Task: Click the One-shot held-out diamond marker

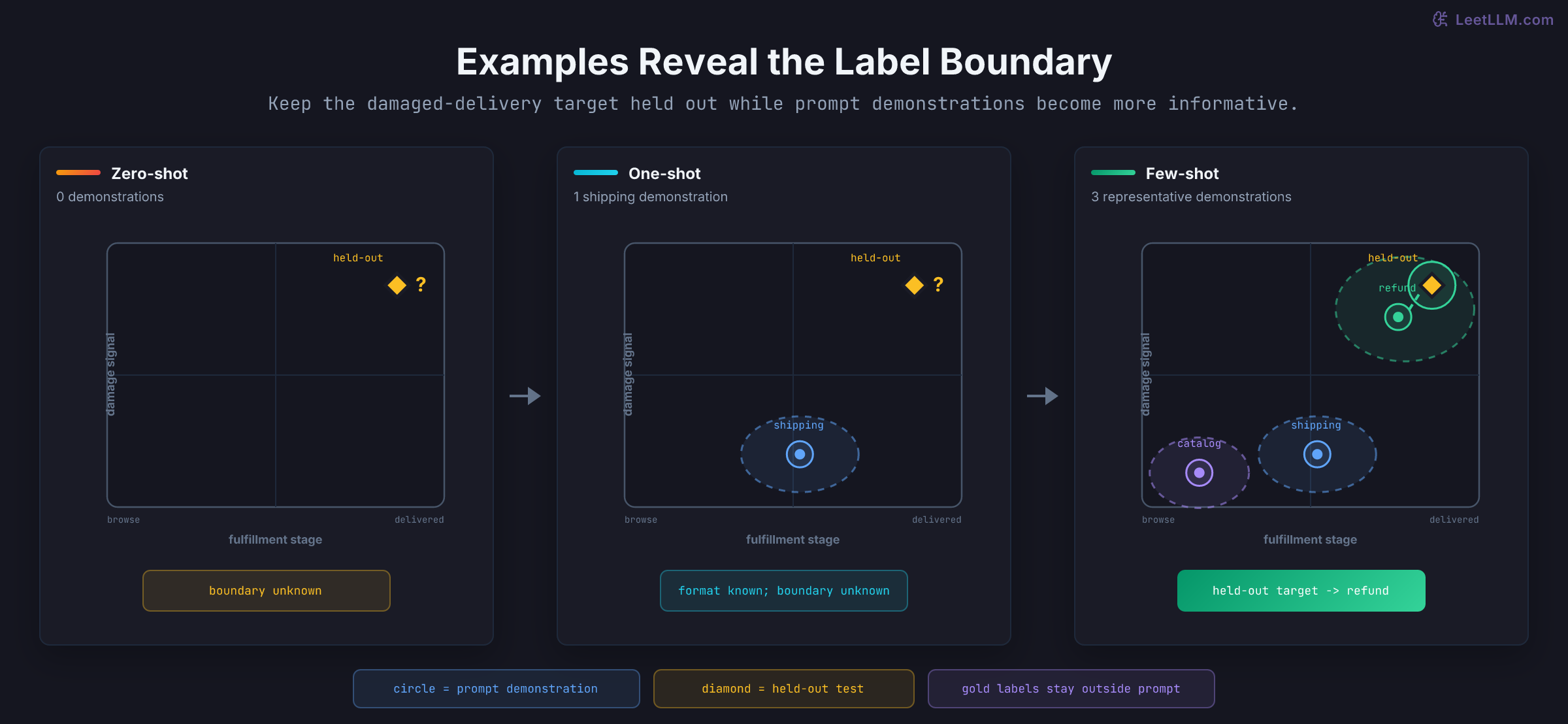Action: (x=915, y=285)
